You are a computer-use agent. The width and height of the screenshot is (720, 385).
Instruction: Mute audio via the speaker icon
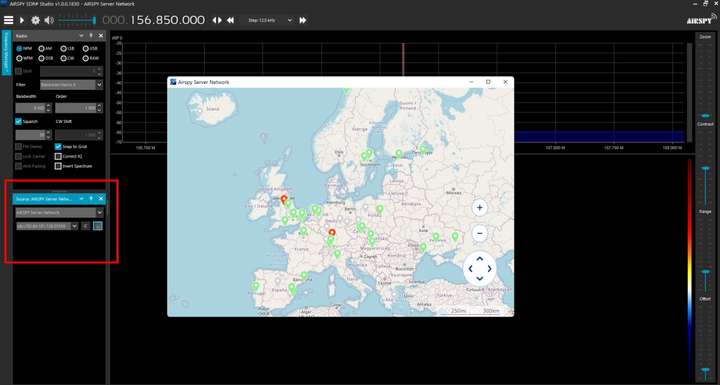click(49, 20)
